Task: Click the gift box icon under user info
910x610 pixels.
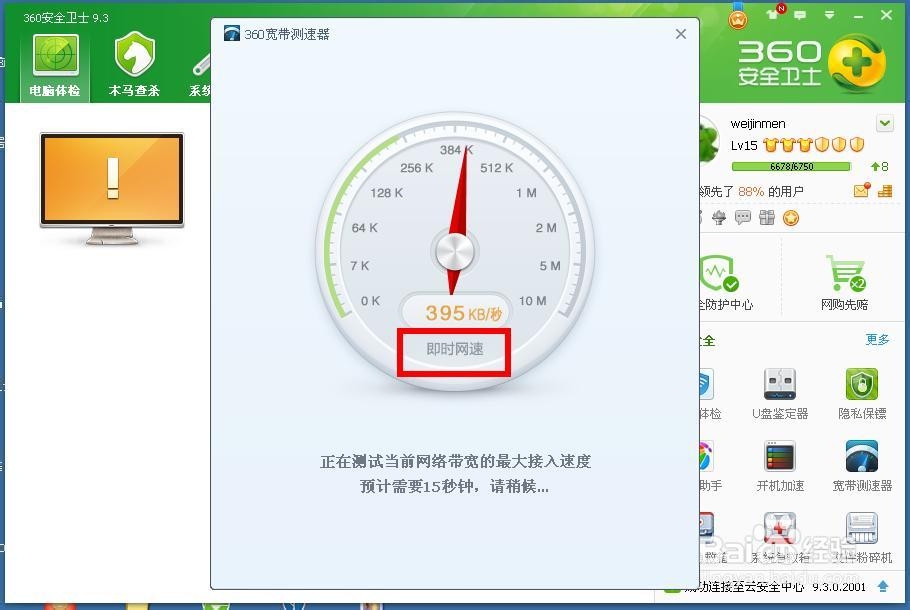Action: [x=767, y=218]
